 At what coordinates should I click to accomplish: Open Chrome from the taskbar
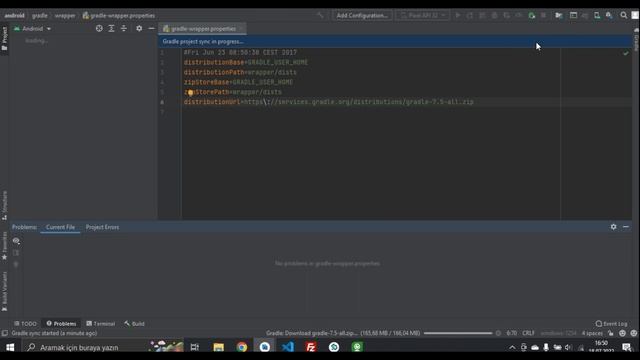tap(242, 347)
